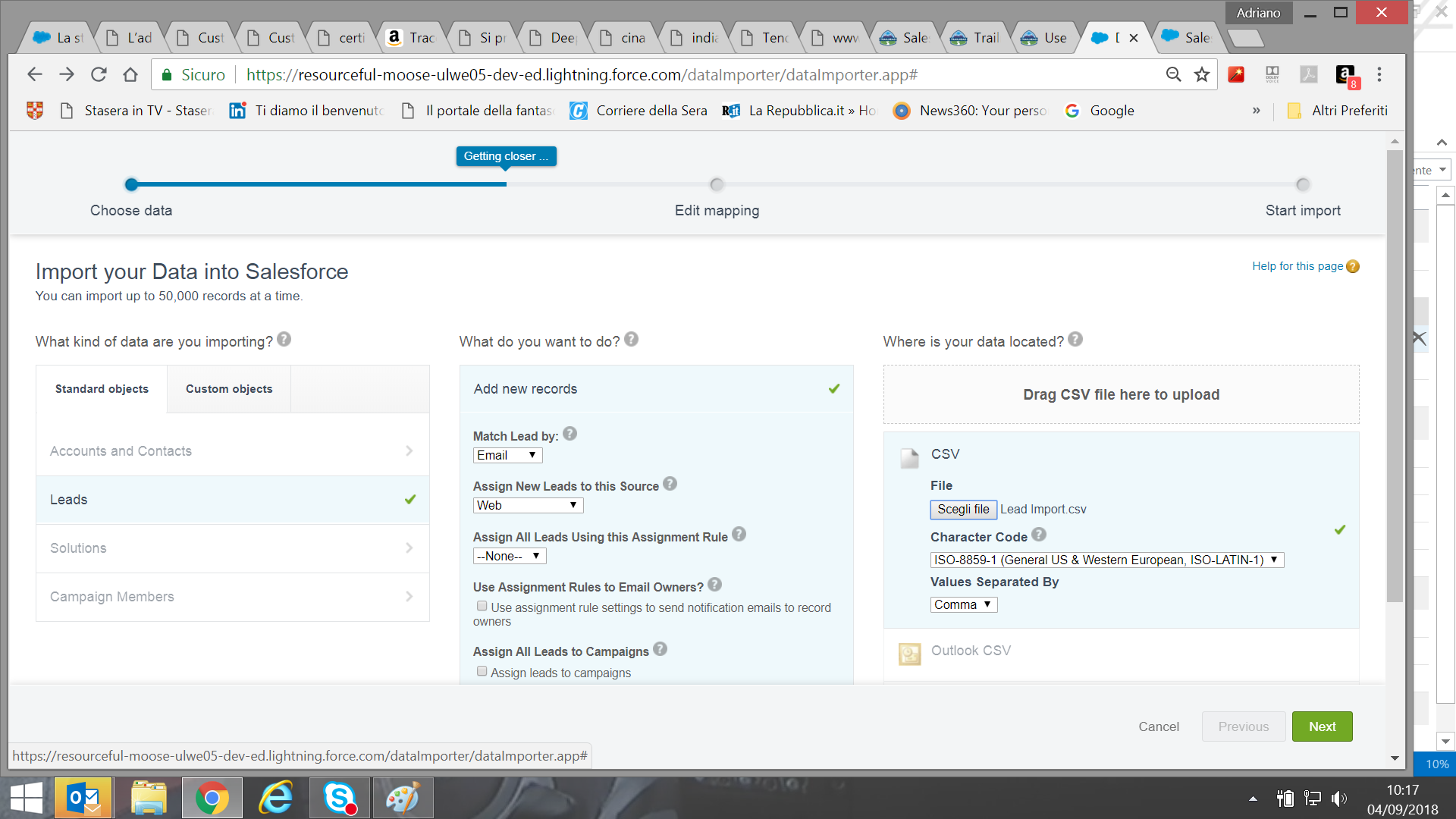1456x819 pixels.
Task: Open Chrome three-dot menu
Action: (1379, 74)
